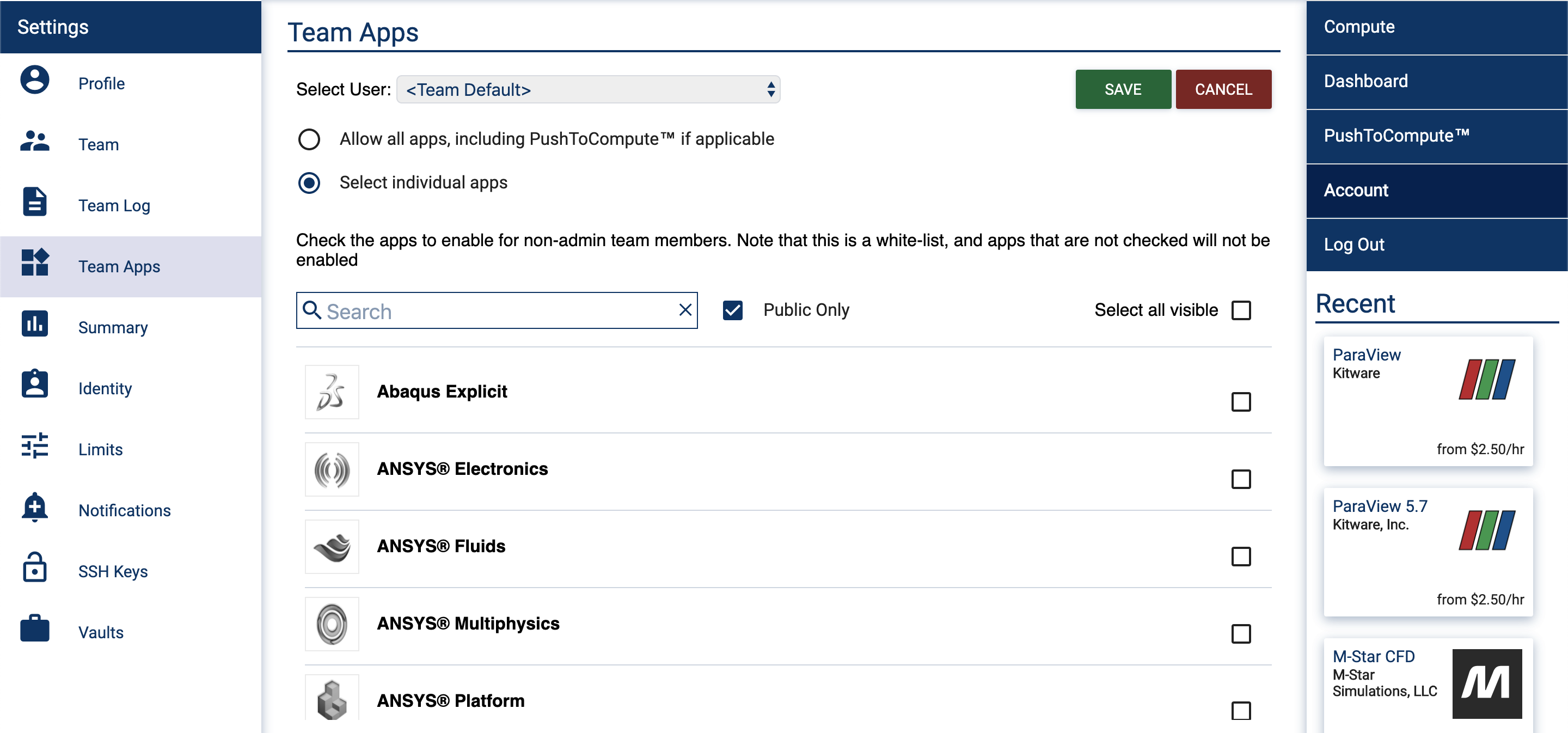The image size is (1568, 733).
Task: Focus the Search apps input field
Action: (x=497, y=310)
